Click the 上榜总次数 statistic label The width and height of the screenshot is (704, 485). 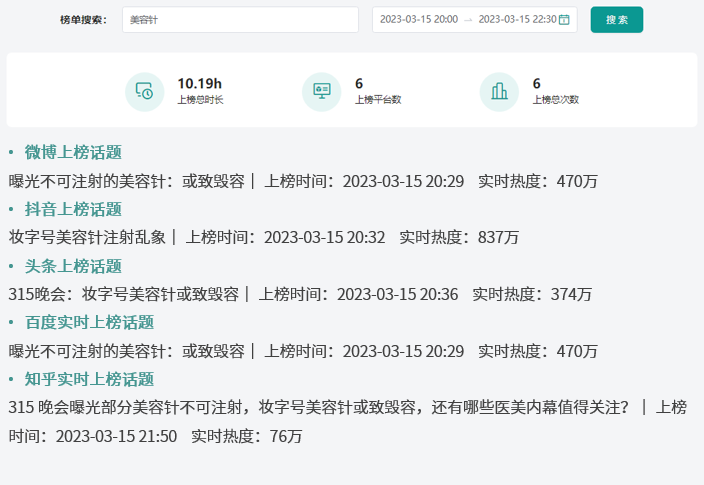pos(555,100)
